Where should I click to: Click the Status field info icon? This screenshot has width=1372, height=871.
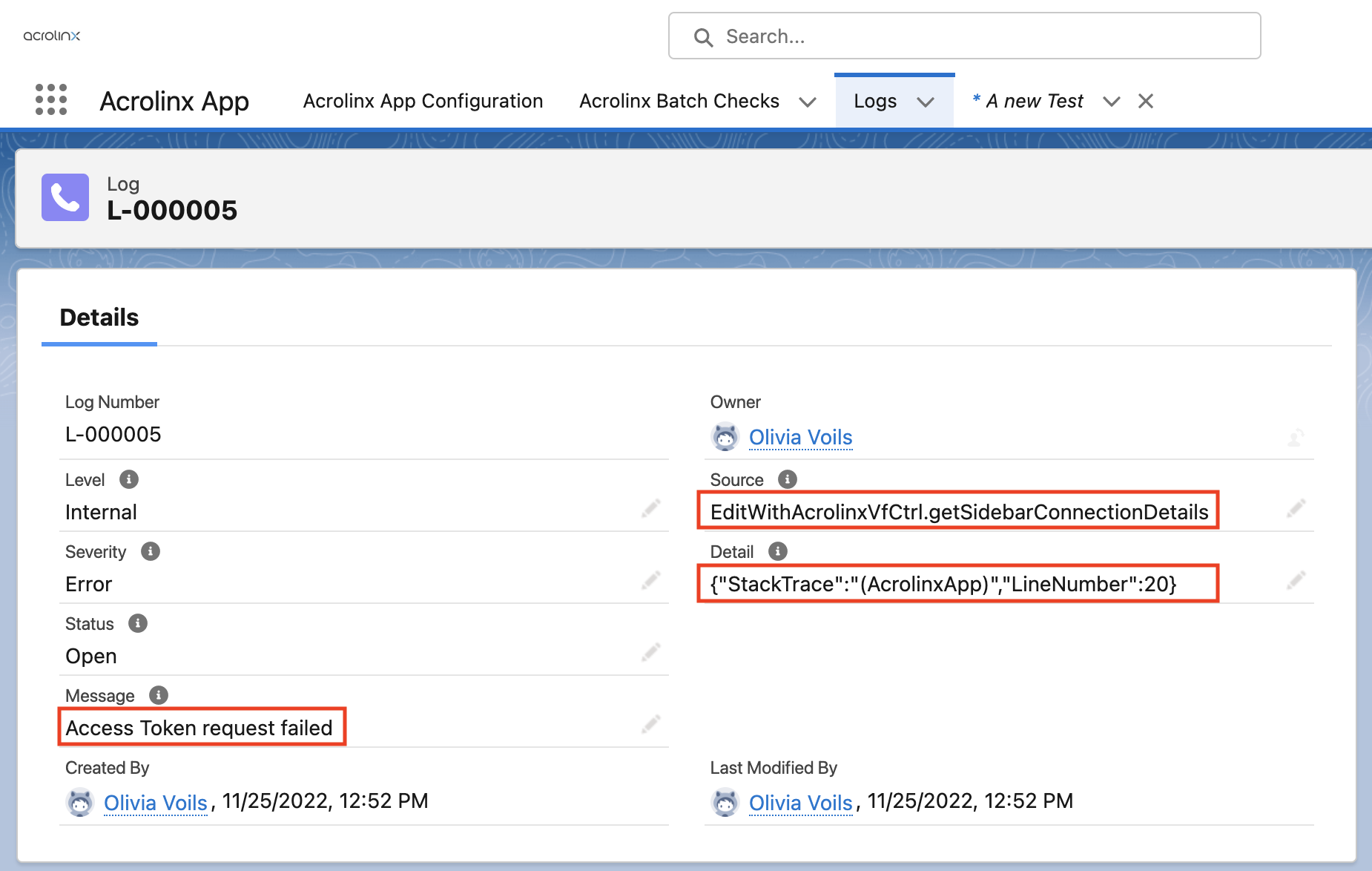(x=138, y=623)
